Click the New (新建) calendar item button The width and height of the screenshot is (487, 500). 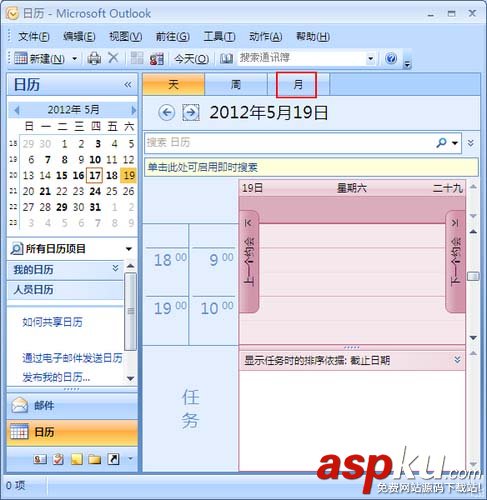tap(39, 59)
